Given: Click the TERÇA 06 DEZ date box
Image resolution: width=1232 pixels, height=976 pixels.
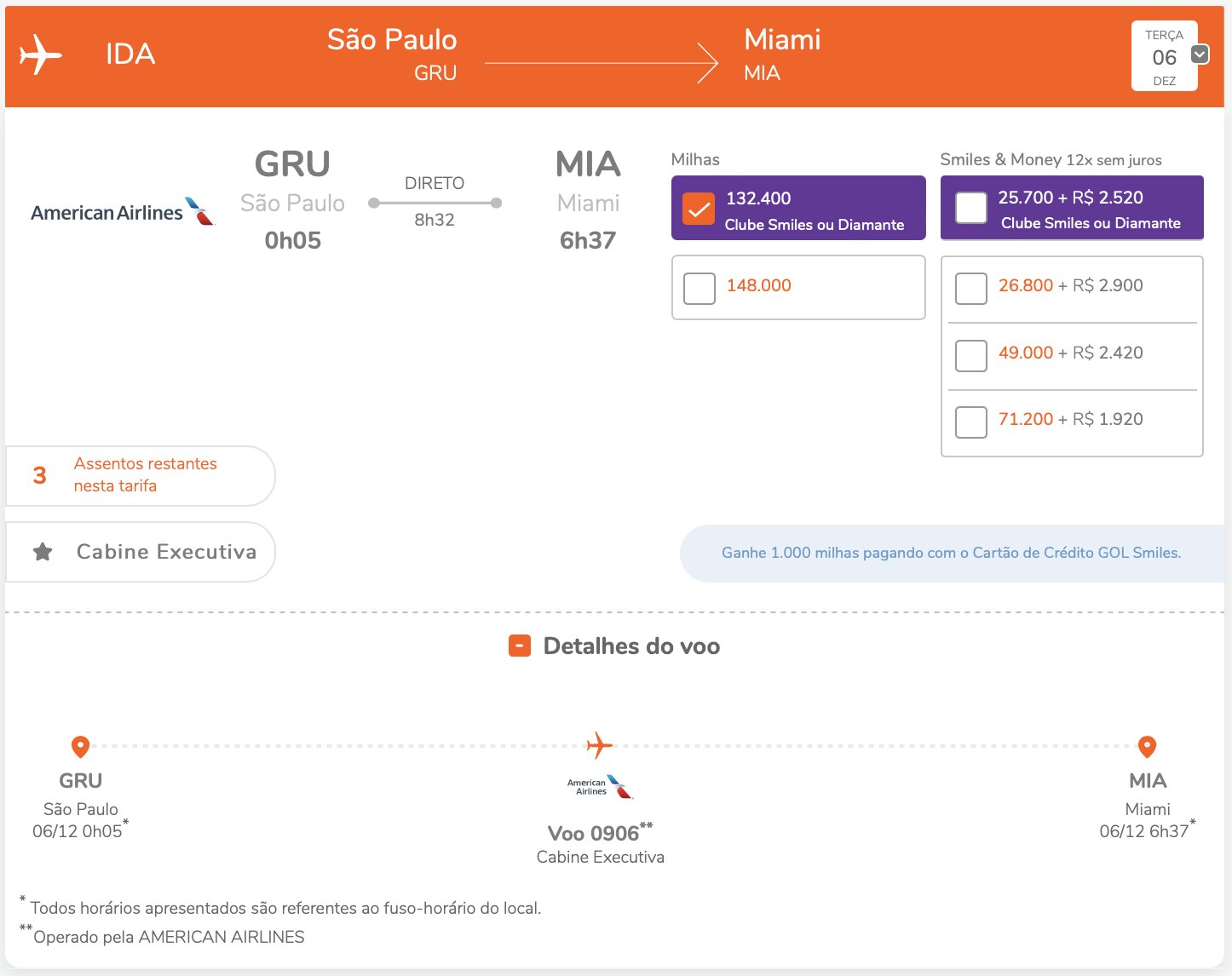Looking at the screenshot, I should (x=1164, y=56).
